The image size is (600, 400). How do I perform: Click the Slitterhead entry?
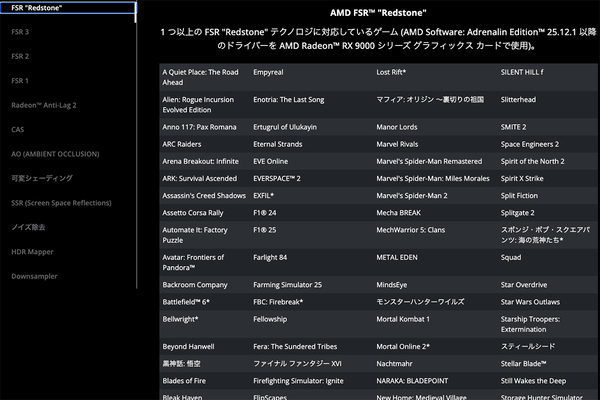518,100
